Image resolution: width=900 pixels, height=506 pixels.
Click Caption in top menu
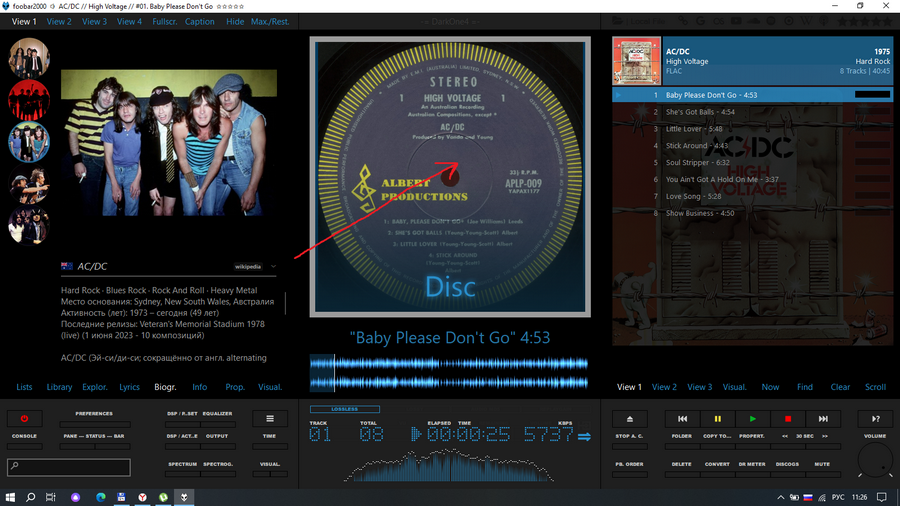tap(200, 21)
